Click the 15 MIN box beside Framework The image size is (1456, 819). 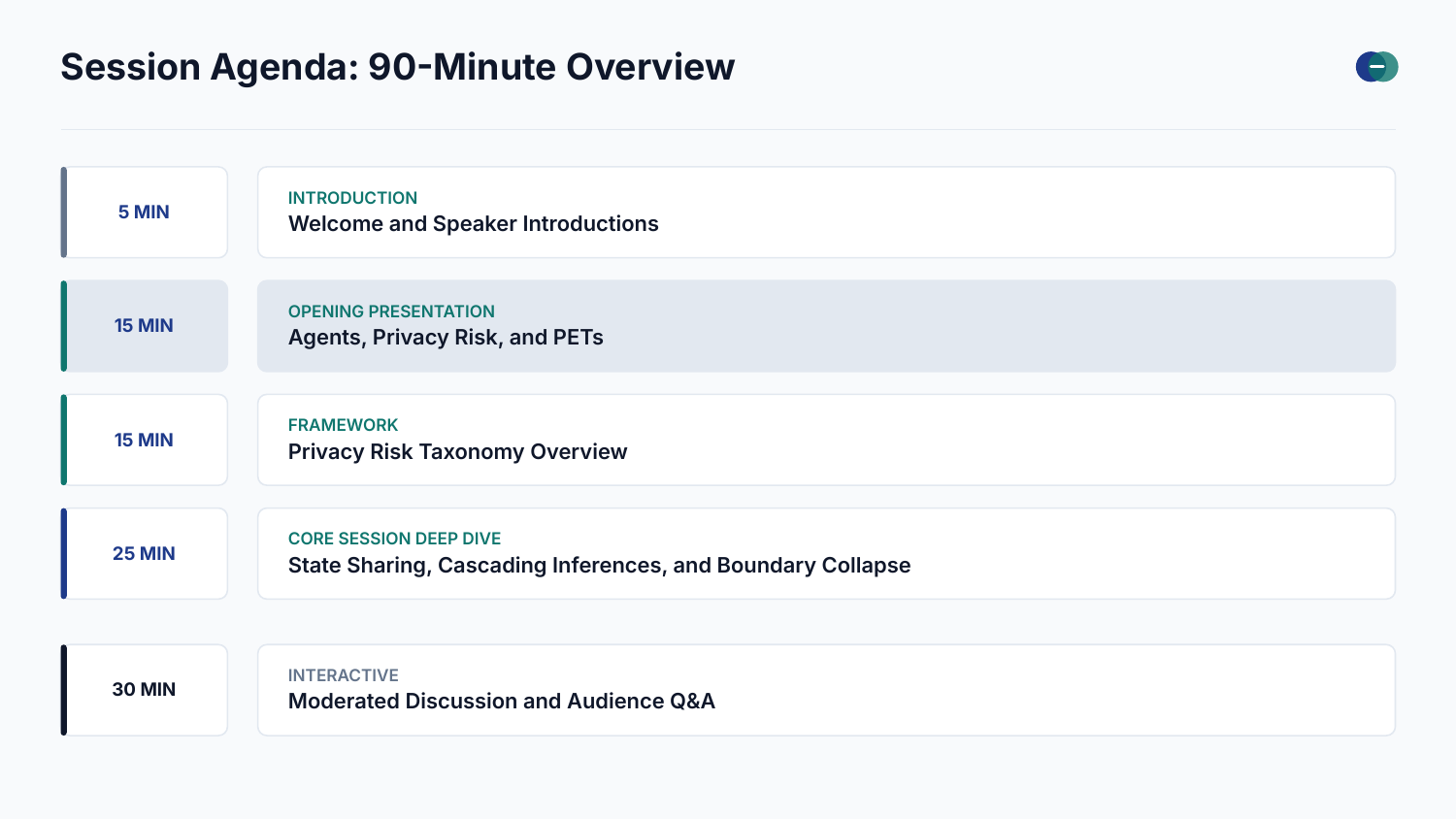pyautogui.click(x=145, y=440)
